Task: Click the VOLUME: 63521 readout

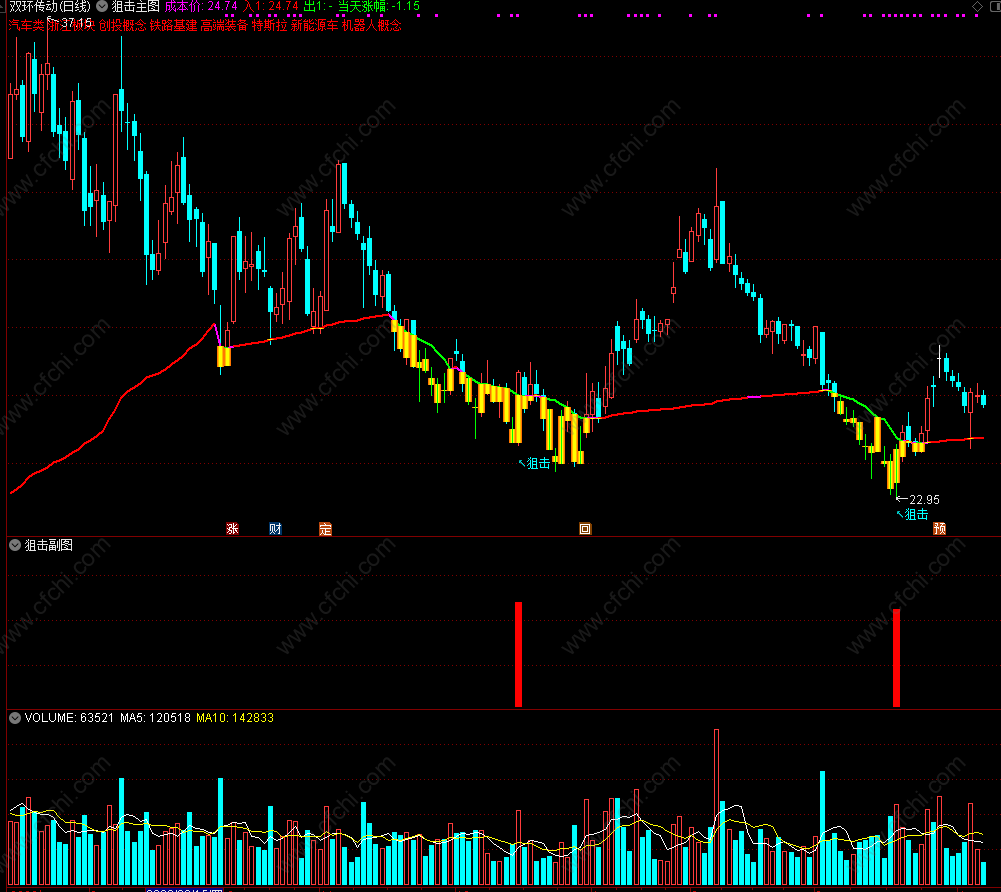Action: (69, 718)
